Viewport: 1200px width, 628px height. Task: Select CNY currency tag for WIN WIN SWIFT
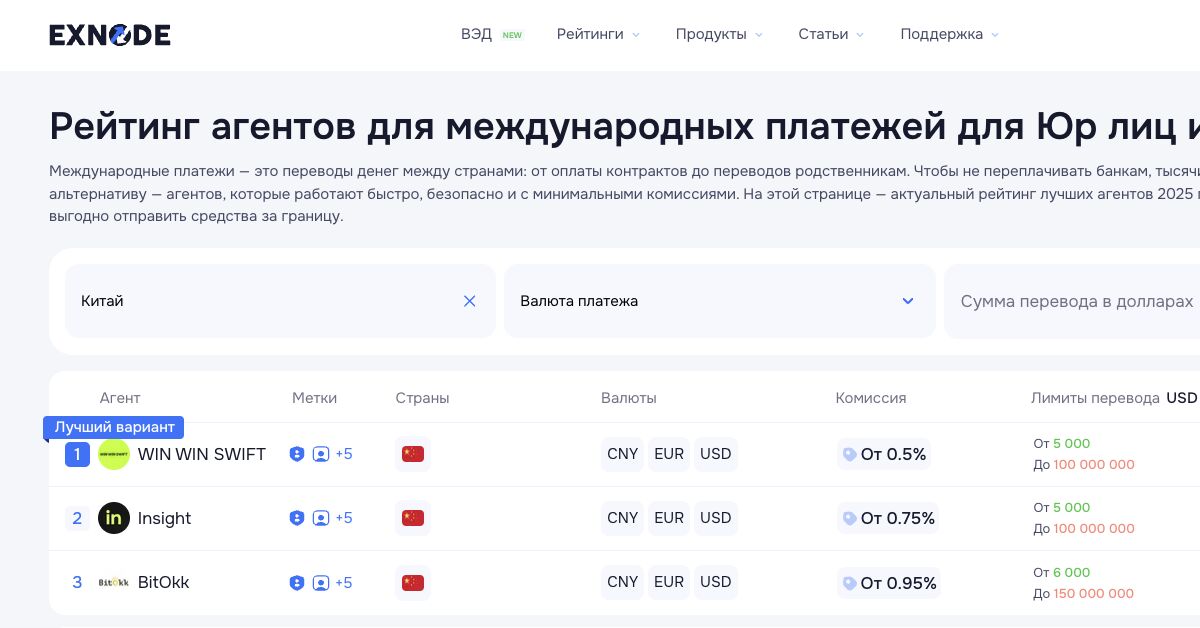pos(622,454)
